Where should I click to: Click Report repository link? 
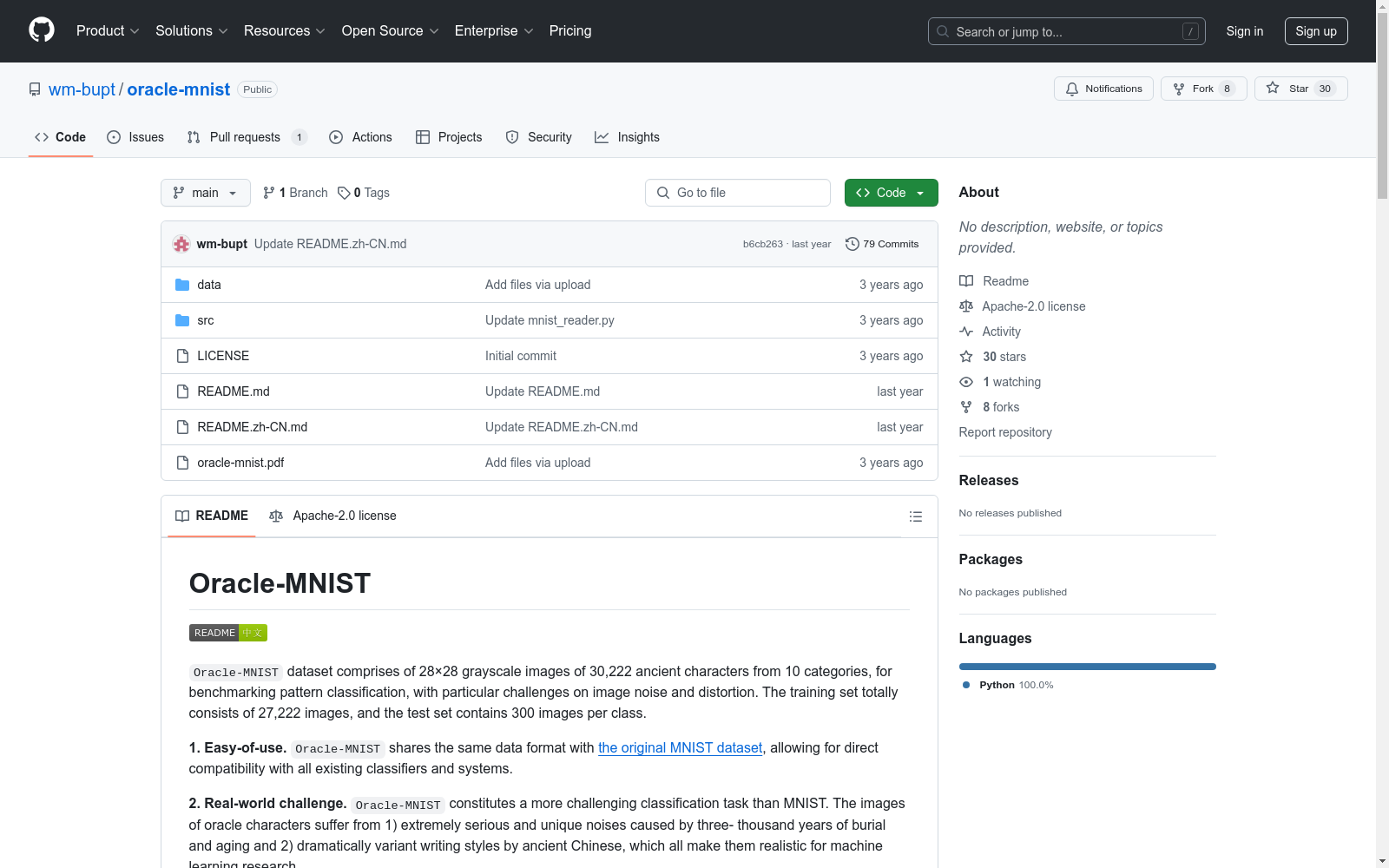1005,432
